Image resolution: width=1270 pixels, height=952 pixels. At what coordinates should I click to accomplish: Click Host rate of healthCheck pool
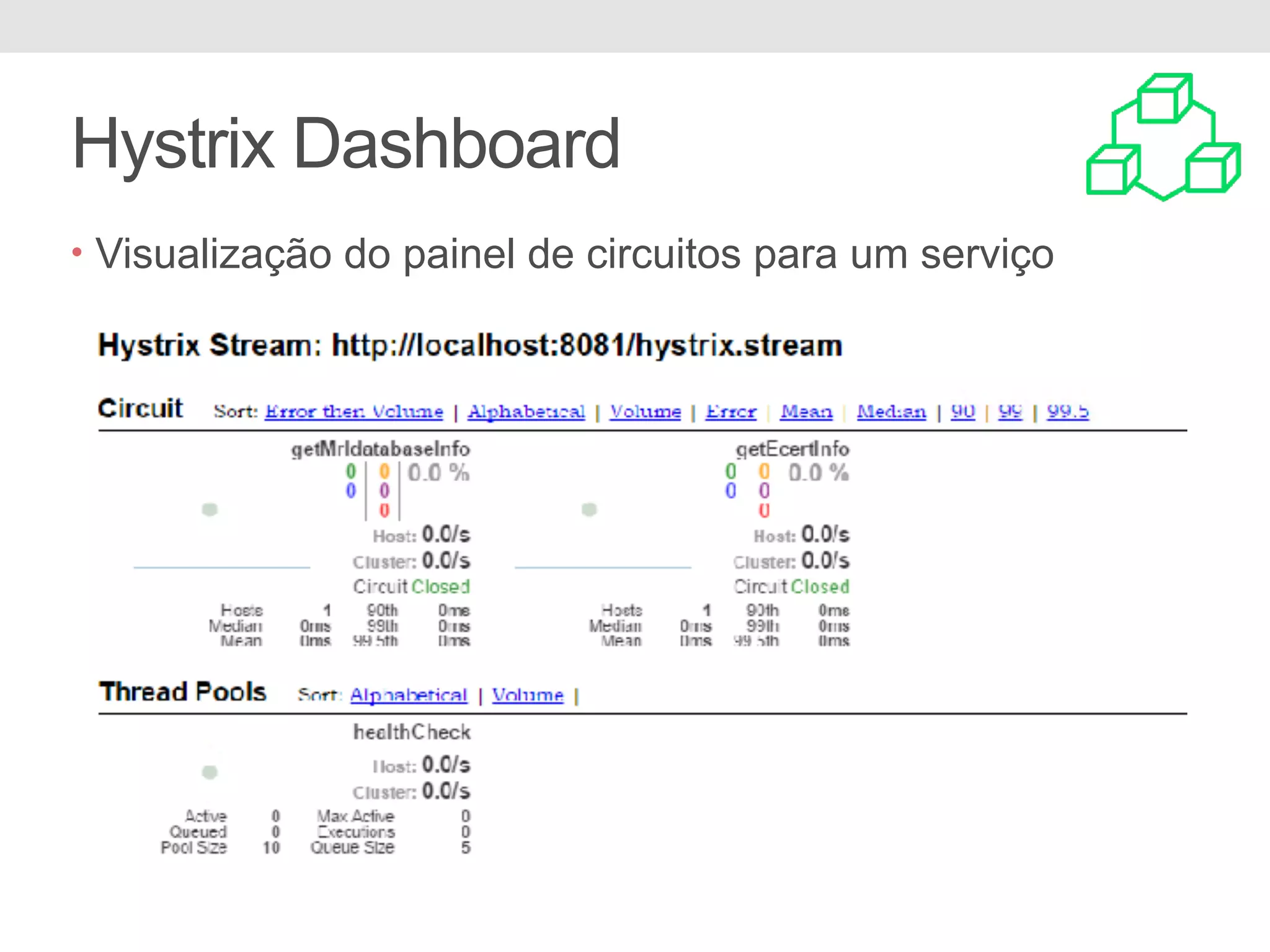coord(421,765)
